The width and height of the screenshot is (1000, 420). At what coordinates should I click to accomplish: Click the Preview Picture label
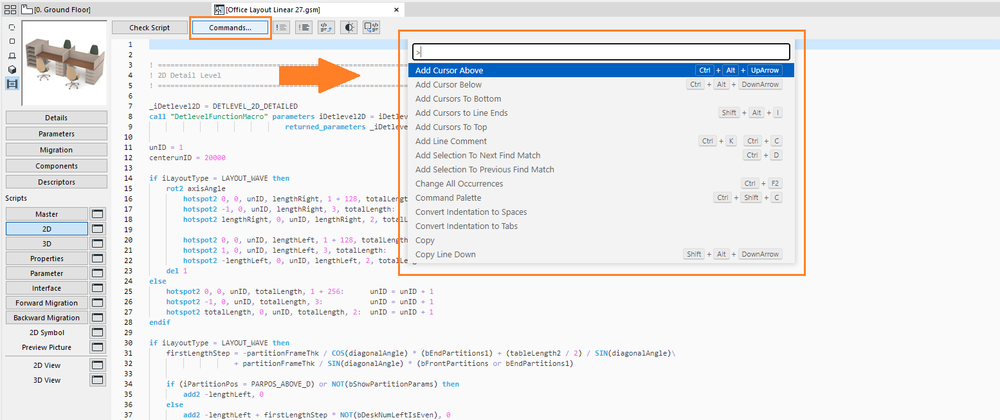pos(47,347)
